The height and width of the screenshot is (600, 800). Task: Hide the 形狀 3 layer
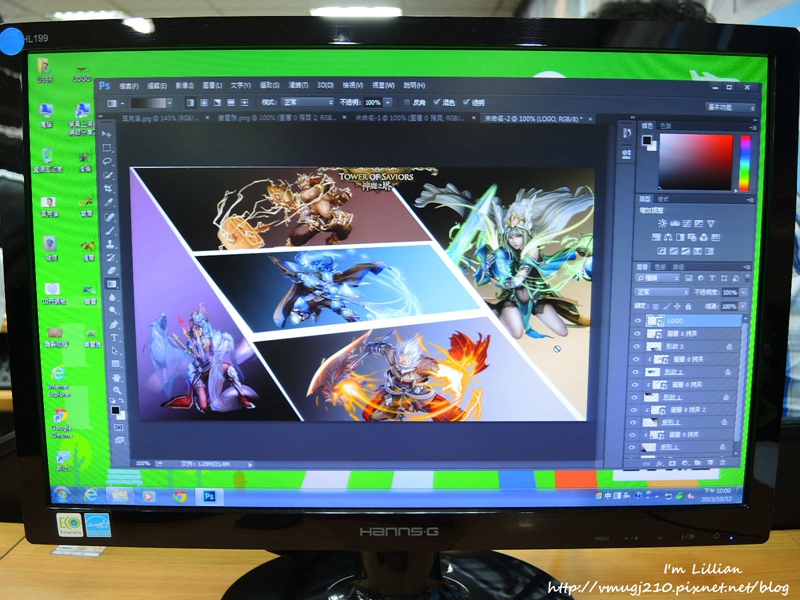636,346
